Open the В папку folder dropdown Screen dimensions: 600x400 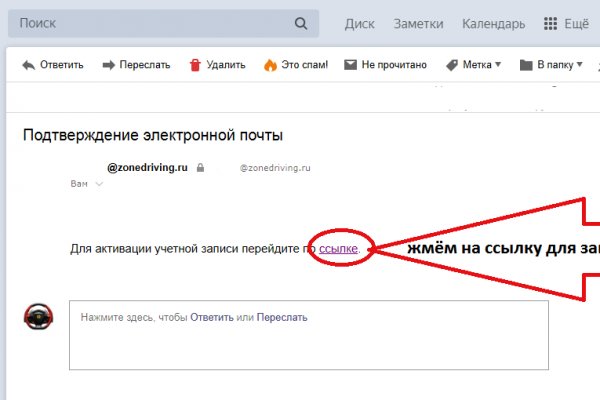click(551, 65)
